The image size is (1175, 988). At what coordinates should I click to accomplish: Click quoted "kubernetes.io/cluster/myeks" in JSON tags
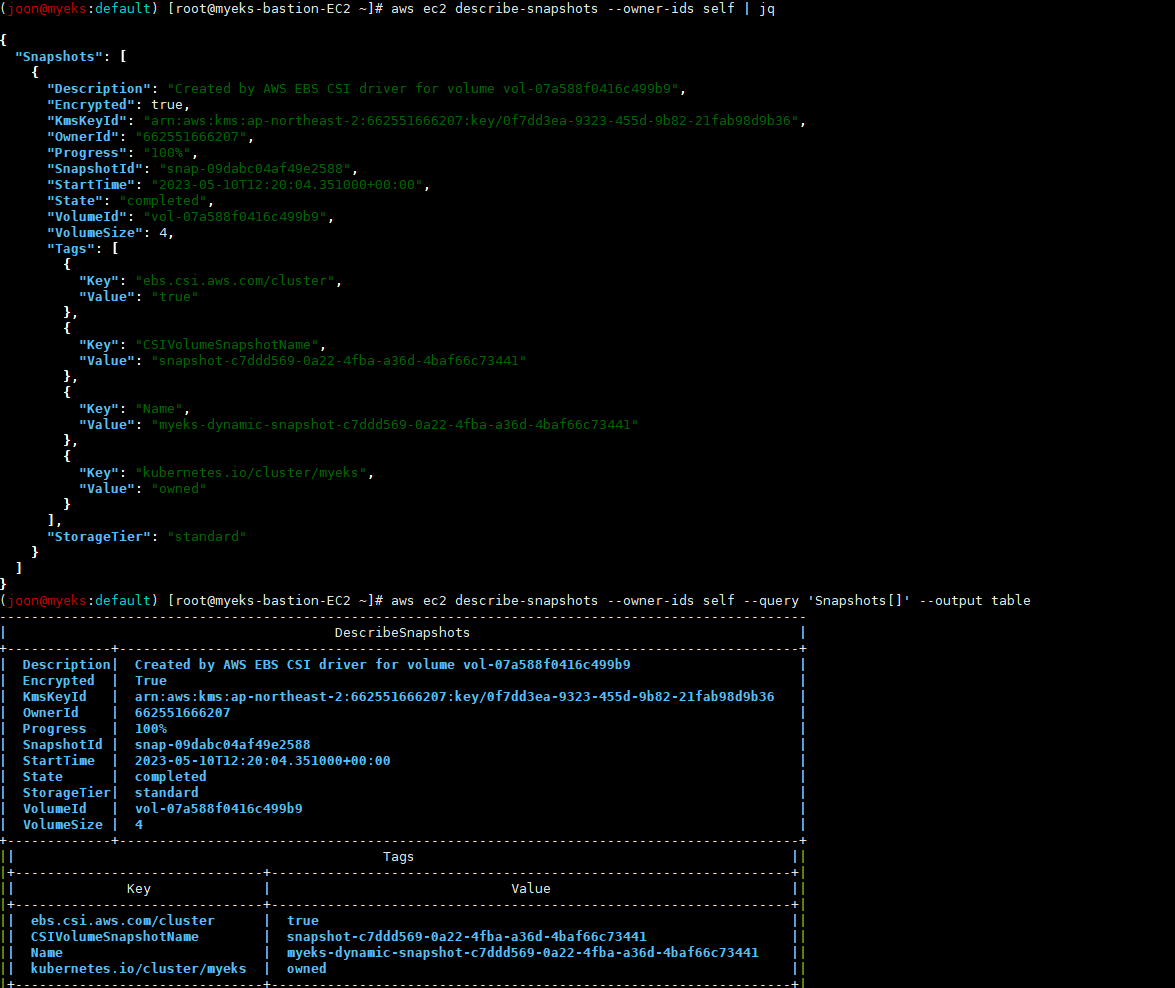click(252, 472)
